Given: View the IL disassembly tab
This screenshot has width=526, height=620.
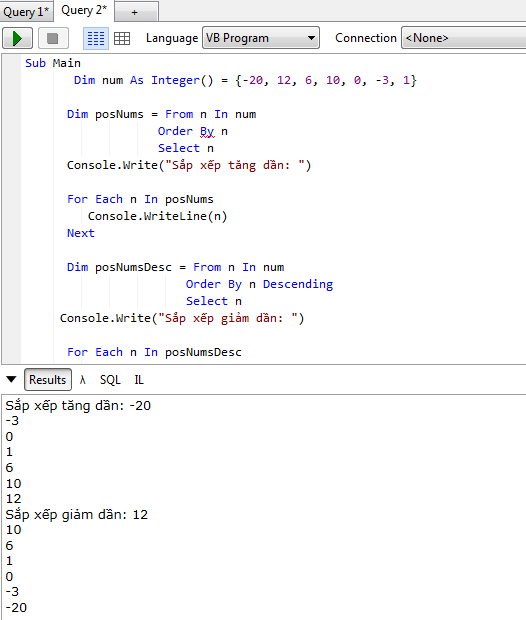Looking at the screenshot, I should point(139,380).
